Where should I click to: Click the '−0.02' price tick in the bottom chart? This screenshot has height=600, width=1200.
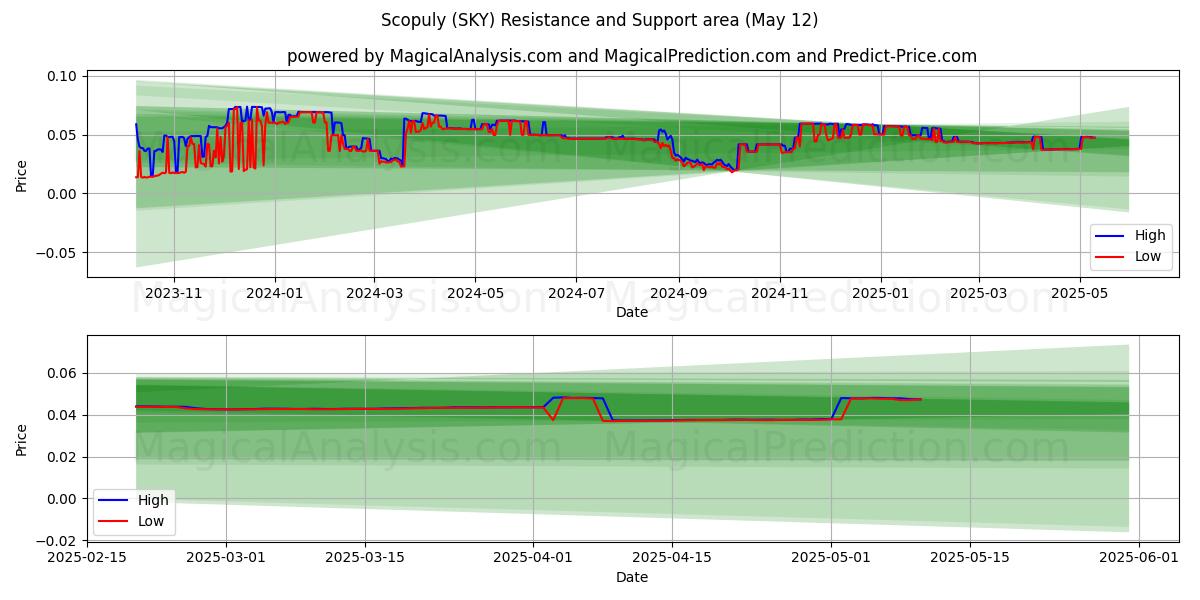[56, 541]
